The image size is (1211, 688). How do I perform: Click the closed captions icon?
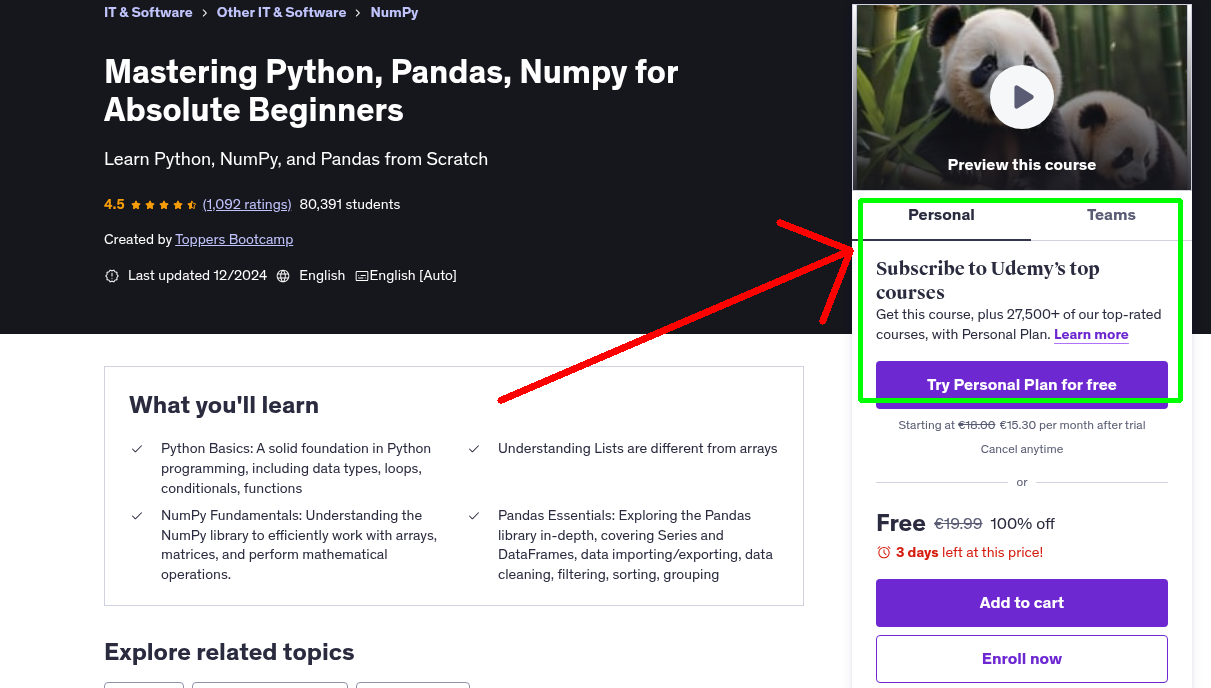tap(362, 275)
